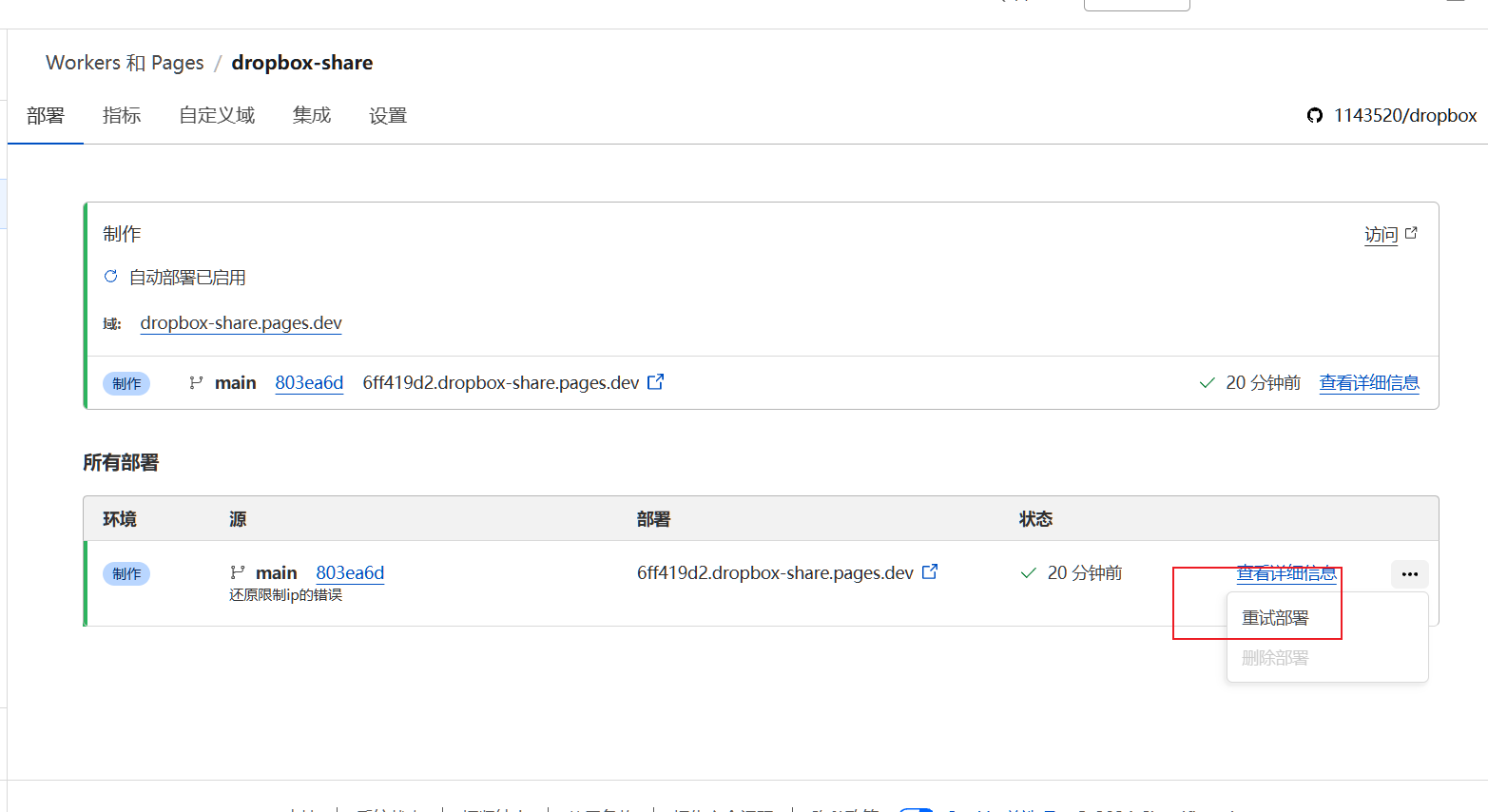Open the dropbox-share.pages.dev domain link
1488x812 pixels.
pyautogui.click(x=241, y=323)
